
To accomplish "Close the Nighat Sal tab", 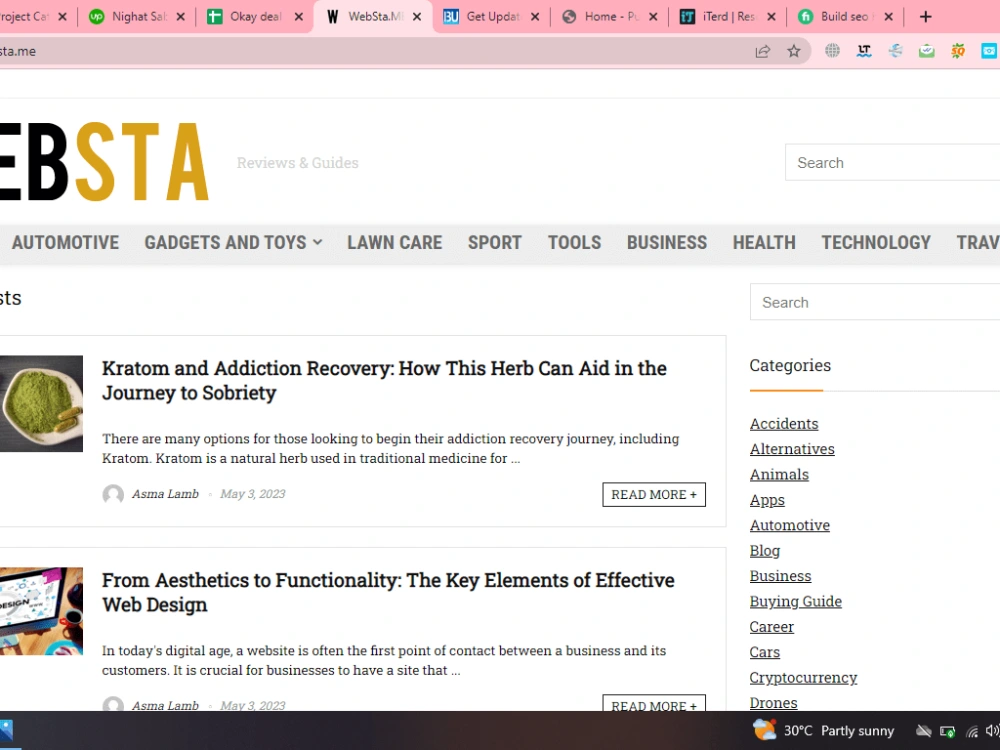I will (180, 17).
